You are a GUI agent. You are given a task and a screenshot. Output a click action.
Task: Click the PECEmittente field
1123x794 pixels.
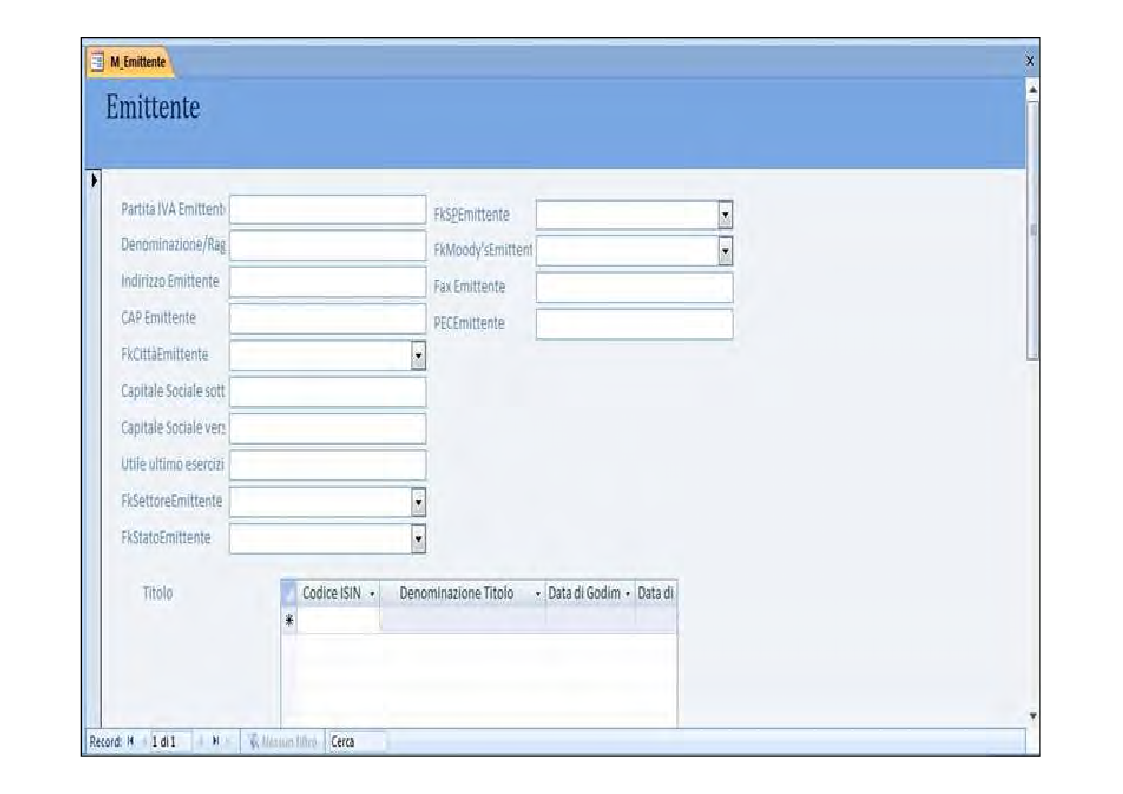635,324
